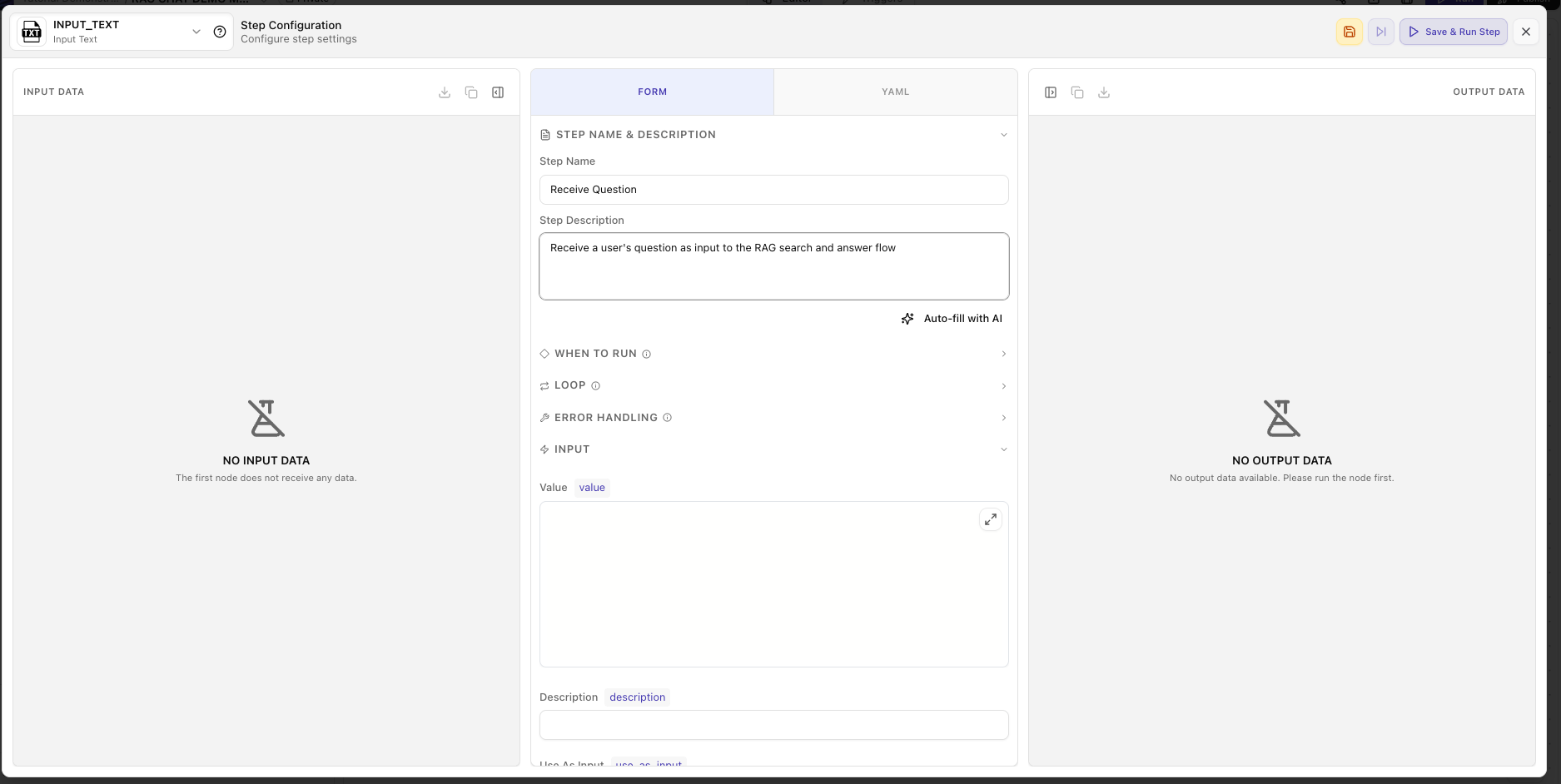Click the Loop repeat icon
The image size is (1561, 784).
(544, 386)
